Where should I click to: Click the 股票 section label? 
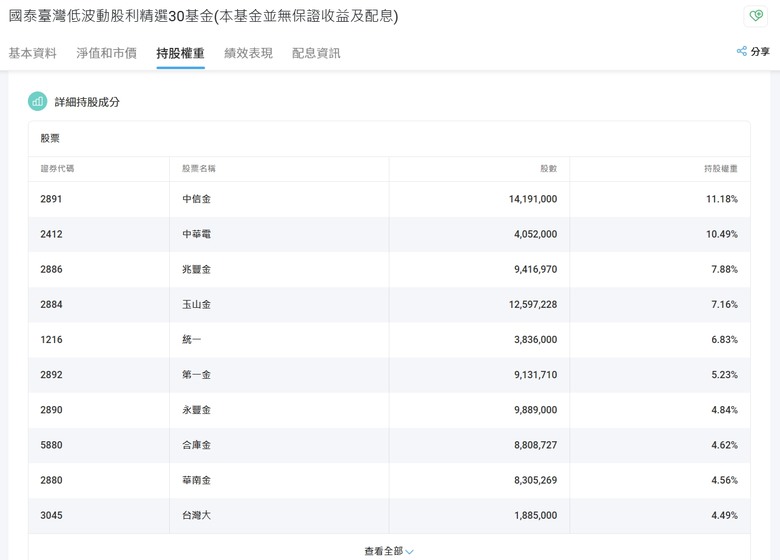point(50,139)
